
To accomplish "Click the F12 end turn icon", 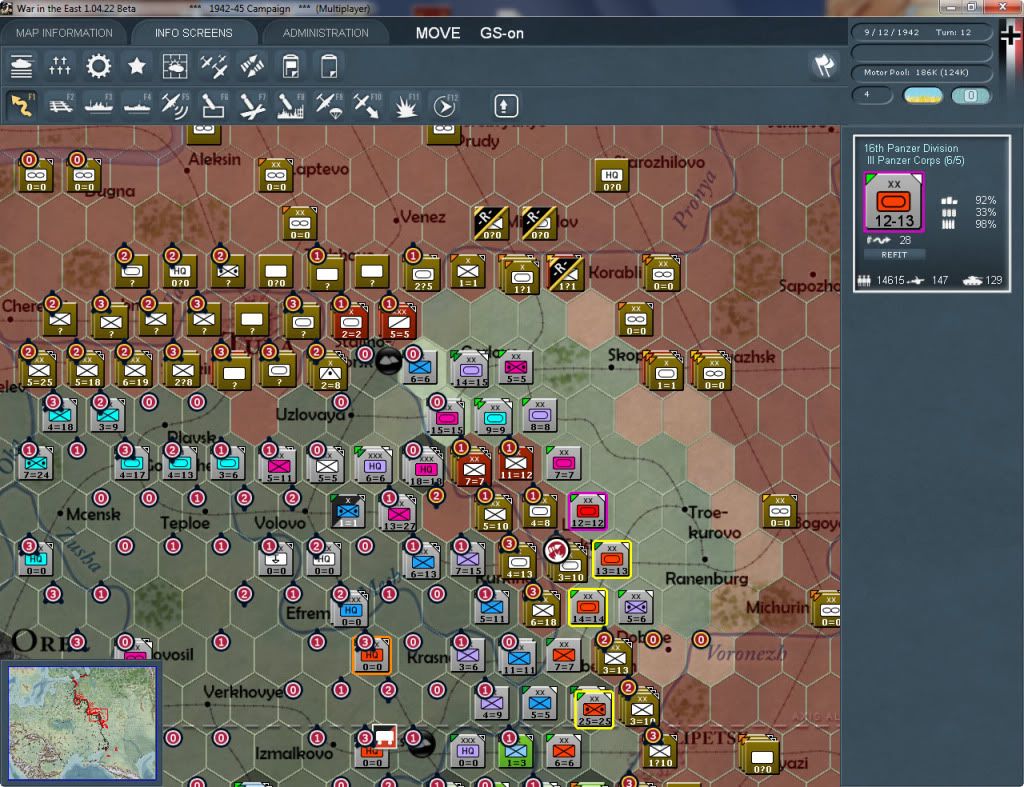I will click(445, 106).
